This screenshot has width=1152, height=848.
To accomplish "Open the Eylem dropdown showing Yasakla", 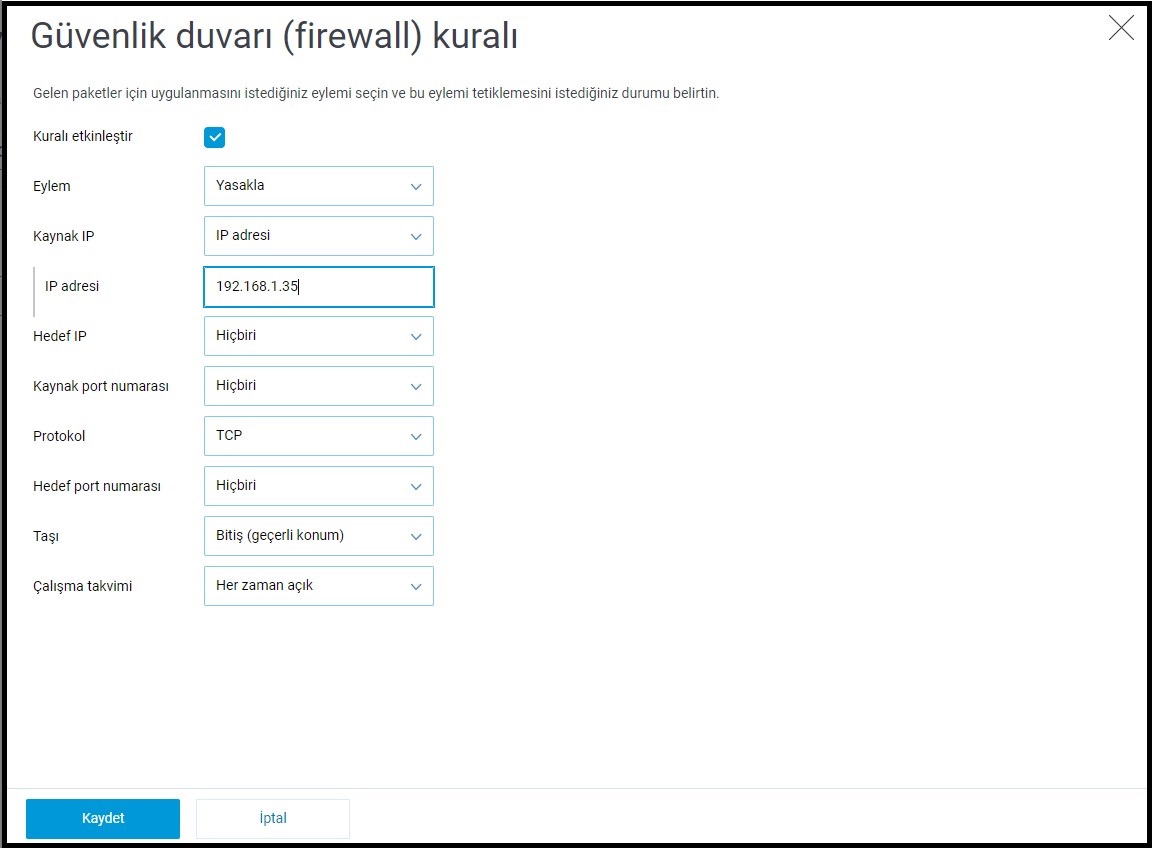I will (318, 186).
